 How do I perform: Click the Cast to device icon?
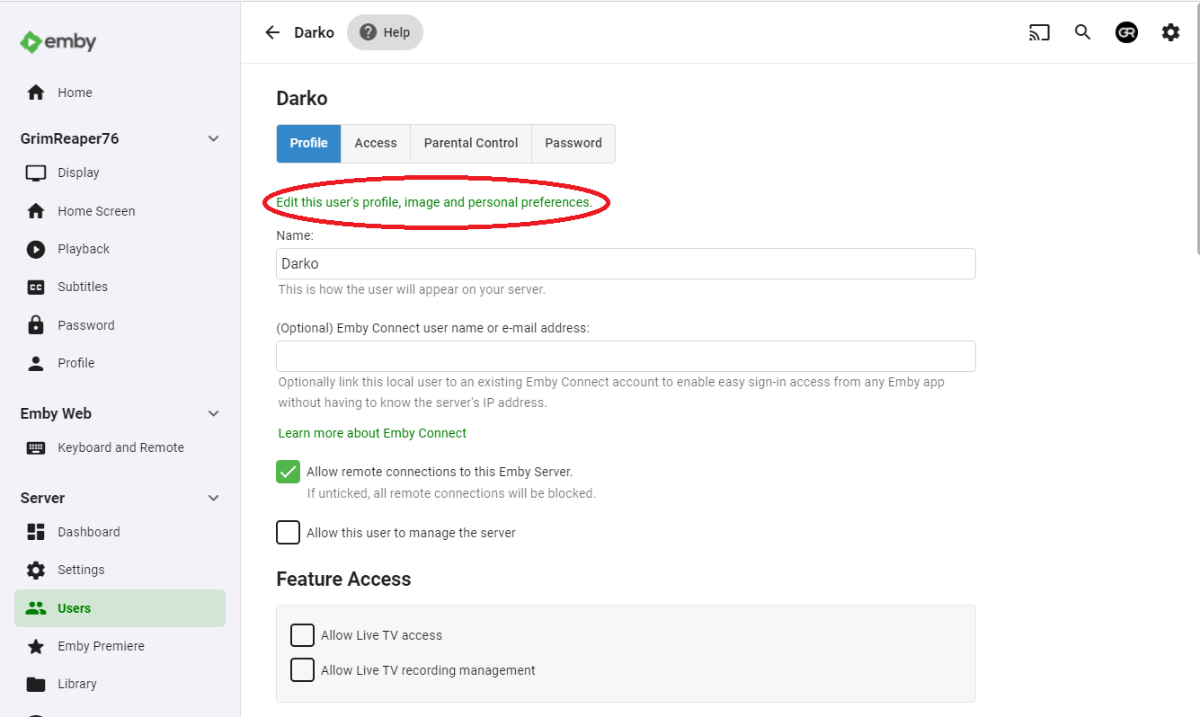tap(1039, 32)
